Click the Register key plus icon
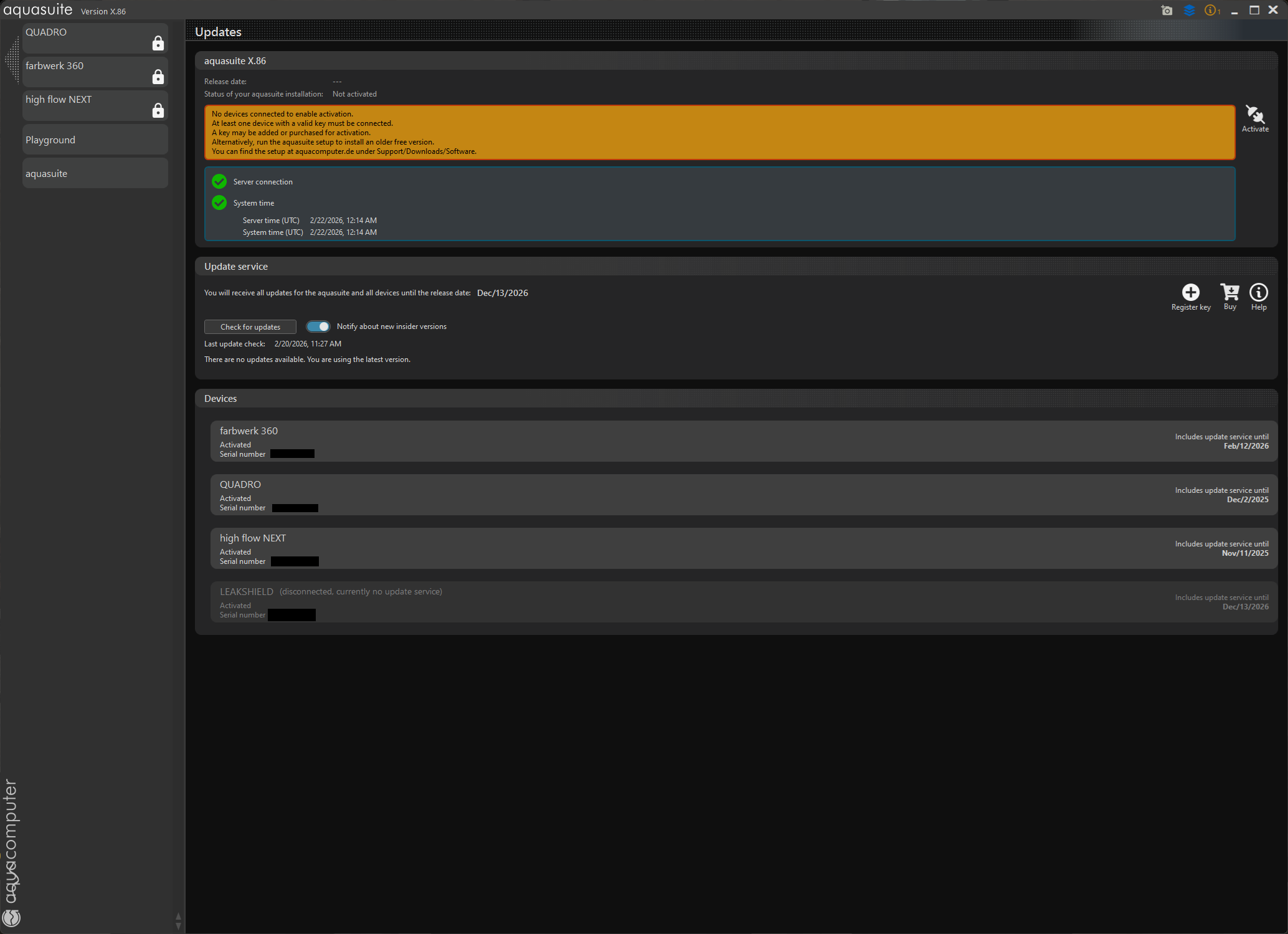The height and width of the screenshot is (934, 1288). coord(1190,293)
